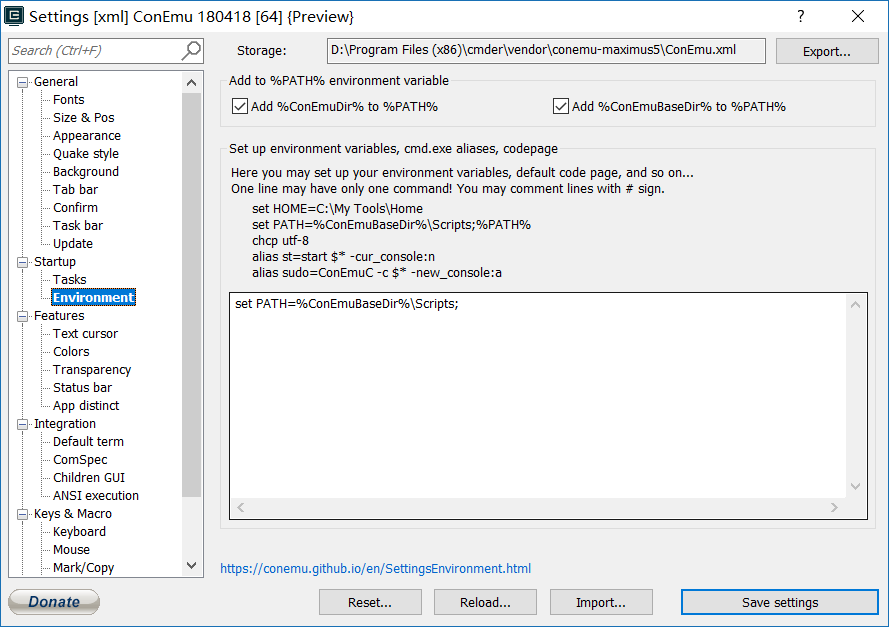Open App distinct settings
The width and height of the screenshot is (889, 627).
coord(86,406)
